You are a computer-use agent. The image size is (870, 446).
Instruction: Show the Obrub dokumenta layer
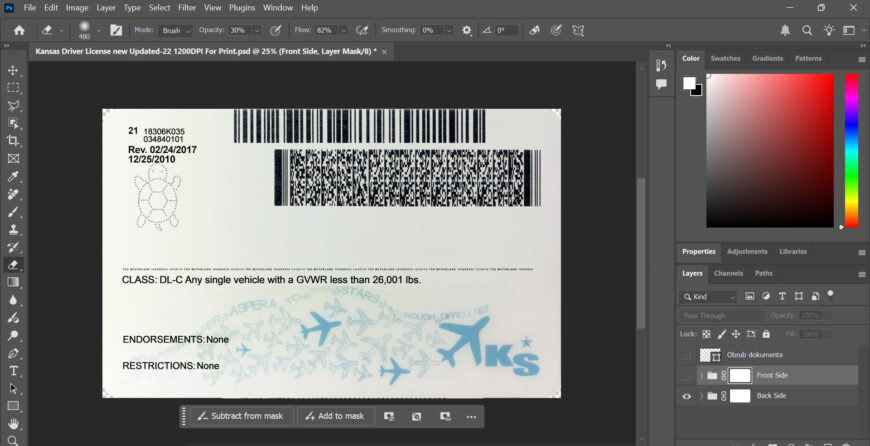(x=686, y=355)
